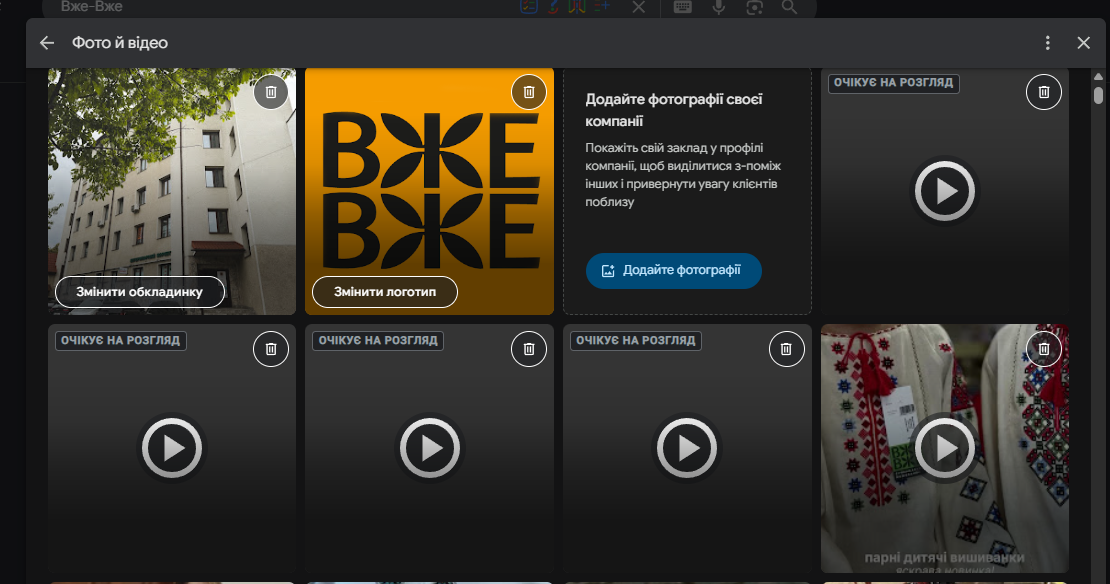Delete the orange ВЖЕ ВЖЕ logo image
Viewport: 1110px width, 584px height.
point(529,92)
